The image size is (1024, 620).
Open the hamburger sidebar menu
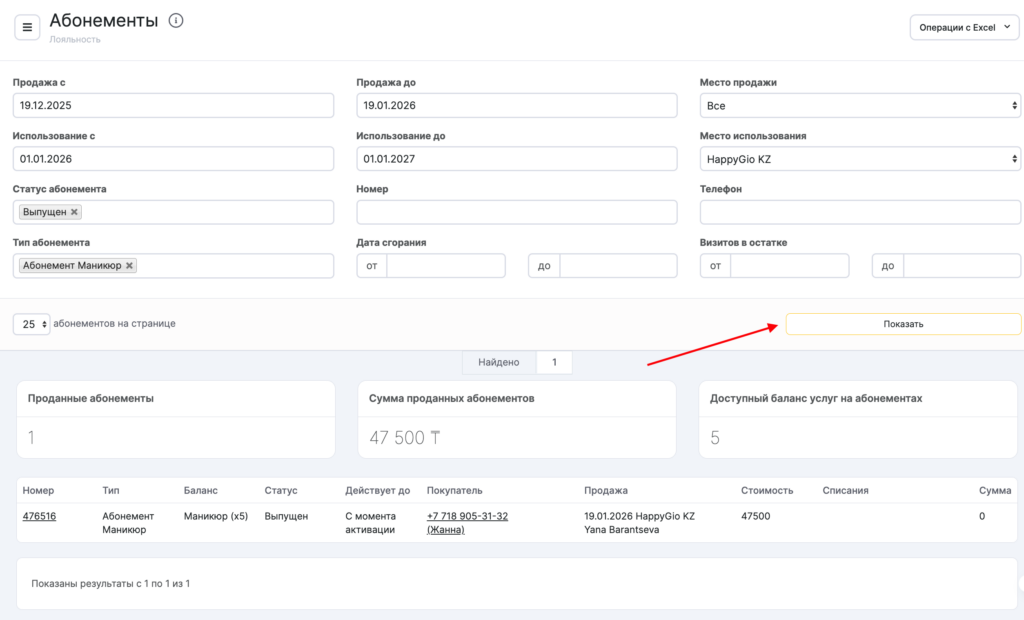pos(27,27)
